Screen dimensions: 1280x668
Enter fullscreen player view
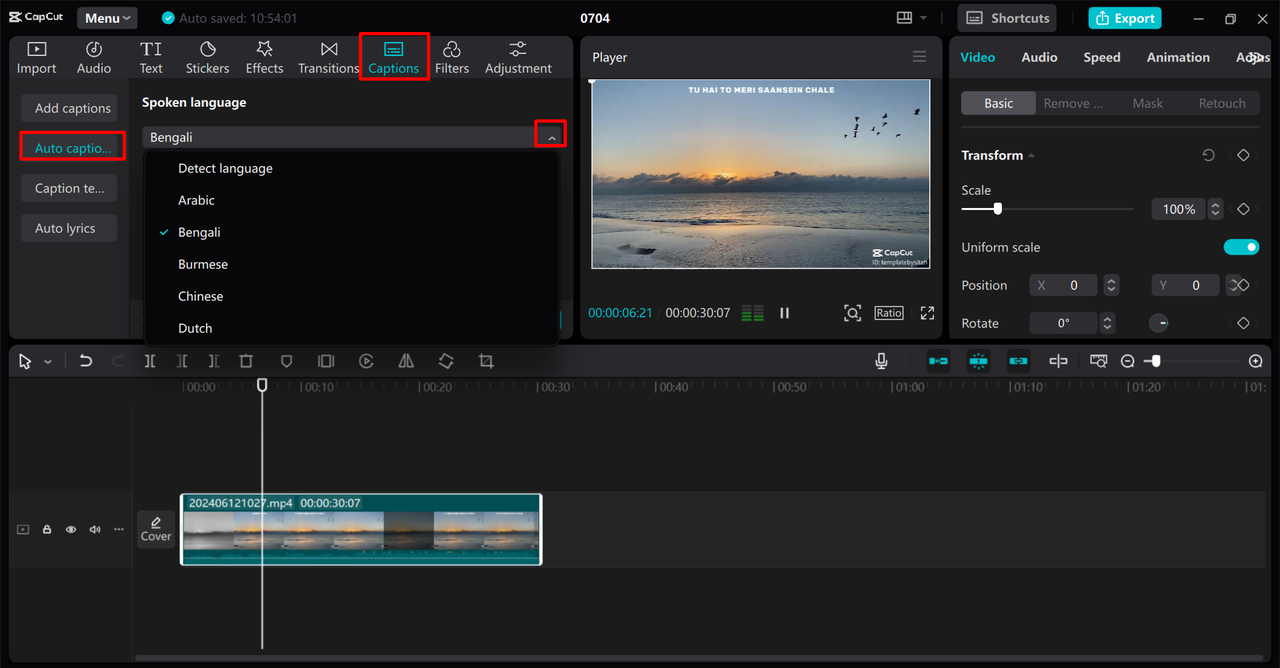point(927,313)
